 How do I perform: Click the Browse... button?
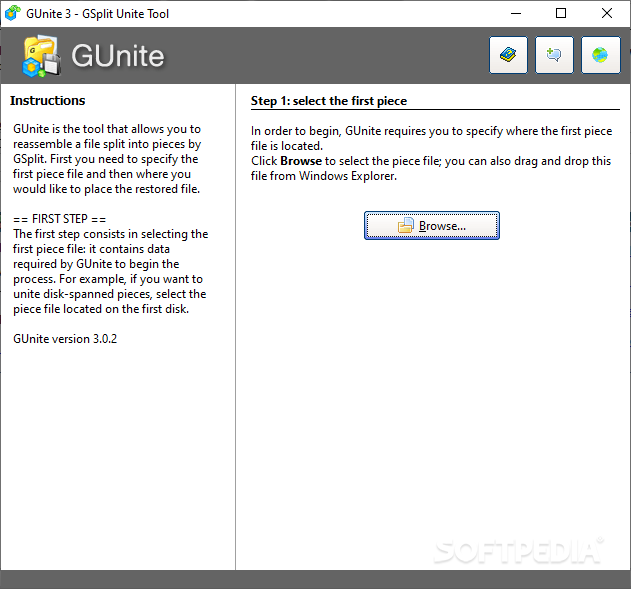pyautogui.click(x=432, y=226)
